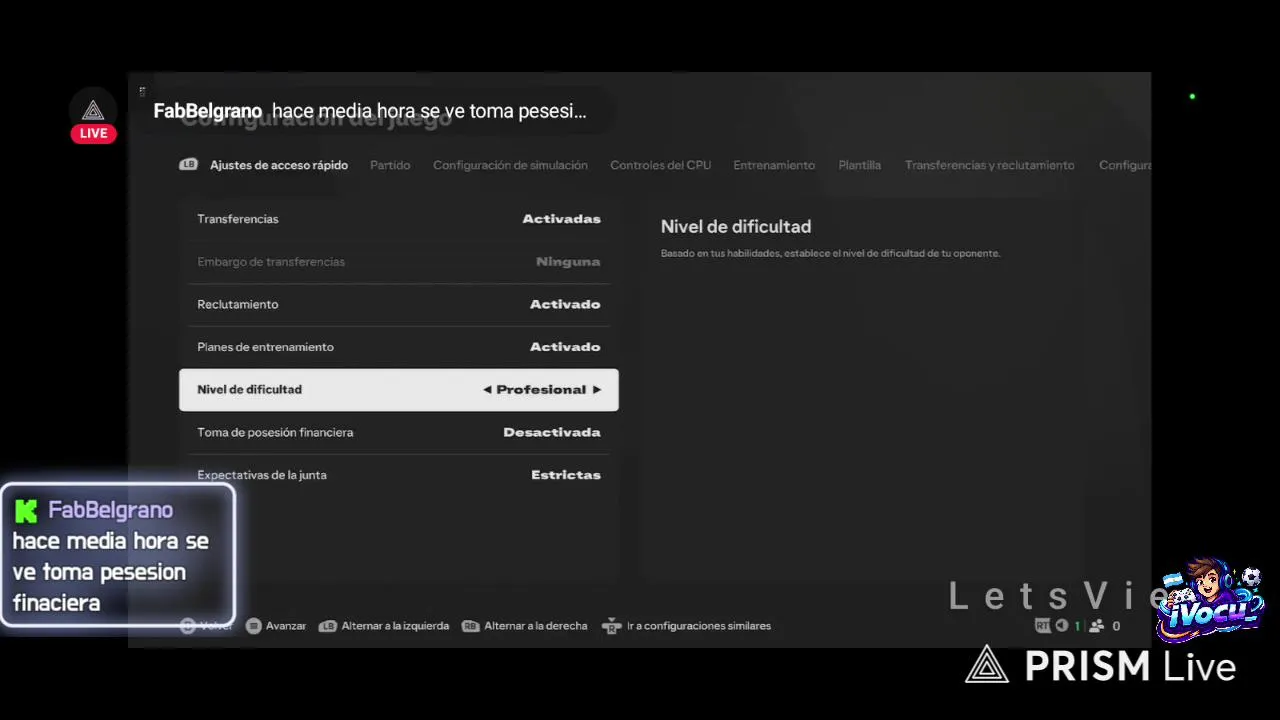Viewport: 1280px width, 720px height.
Task: Click the D-pad icon for similar settings
Action: pos(612,627)
